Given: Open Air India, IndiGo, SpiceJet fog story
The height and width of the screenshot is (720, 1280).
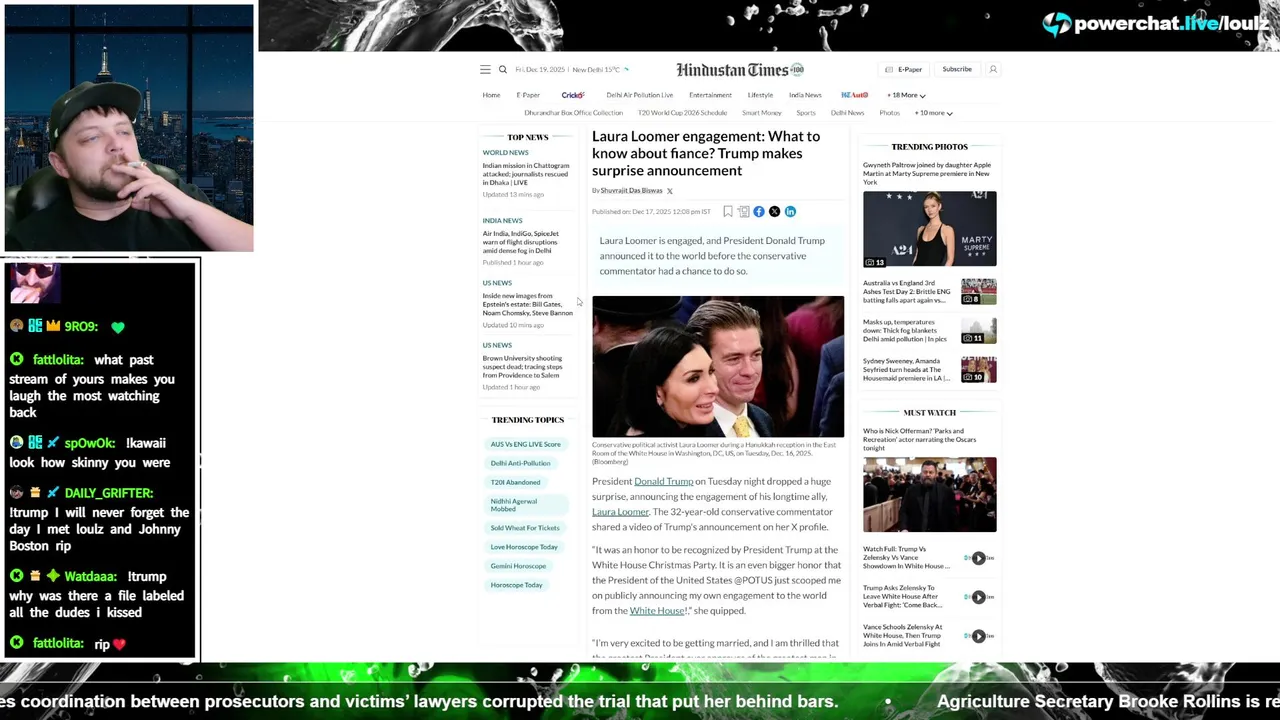Looking at the screenshot, I should pyautogui.click(x=521, y=242).
